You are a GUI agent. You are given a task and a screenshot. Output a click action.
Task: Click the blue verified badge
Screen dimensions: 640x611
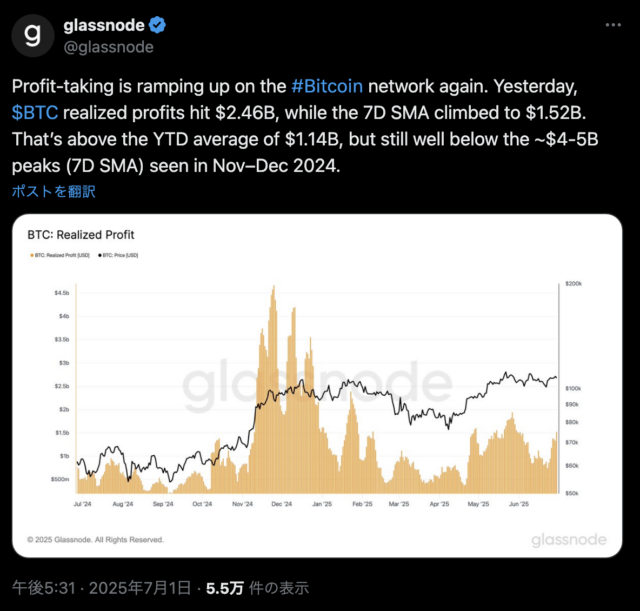click(157, 25)
